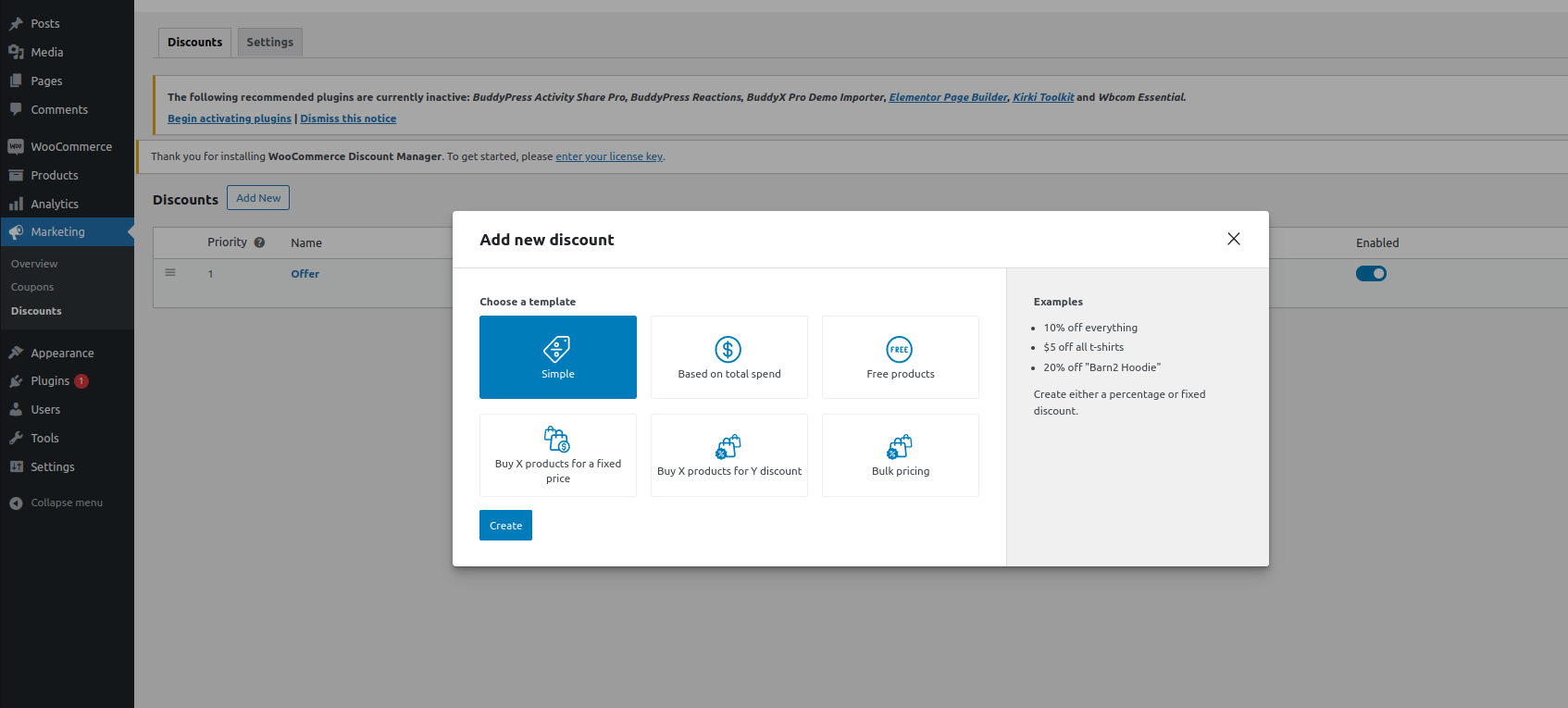
Task: Click the drag handle on Offer row
Action: (170, 273)
